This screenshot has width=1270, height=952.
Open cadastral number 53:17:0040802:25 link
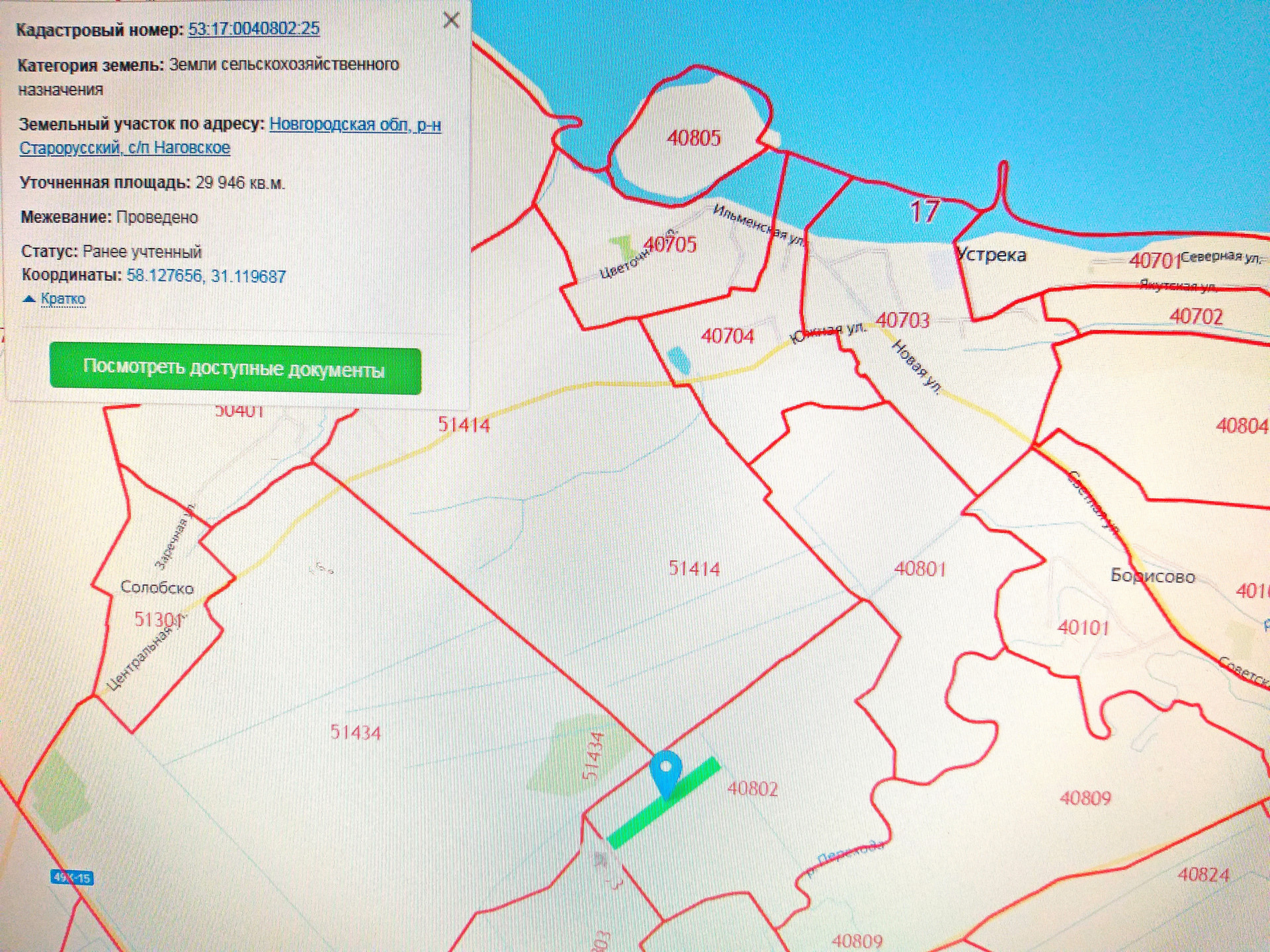pos(253,29)
